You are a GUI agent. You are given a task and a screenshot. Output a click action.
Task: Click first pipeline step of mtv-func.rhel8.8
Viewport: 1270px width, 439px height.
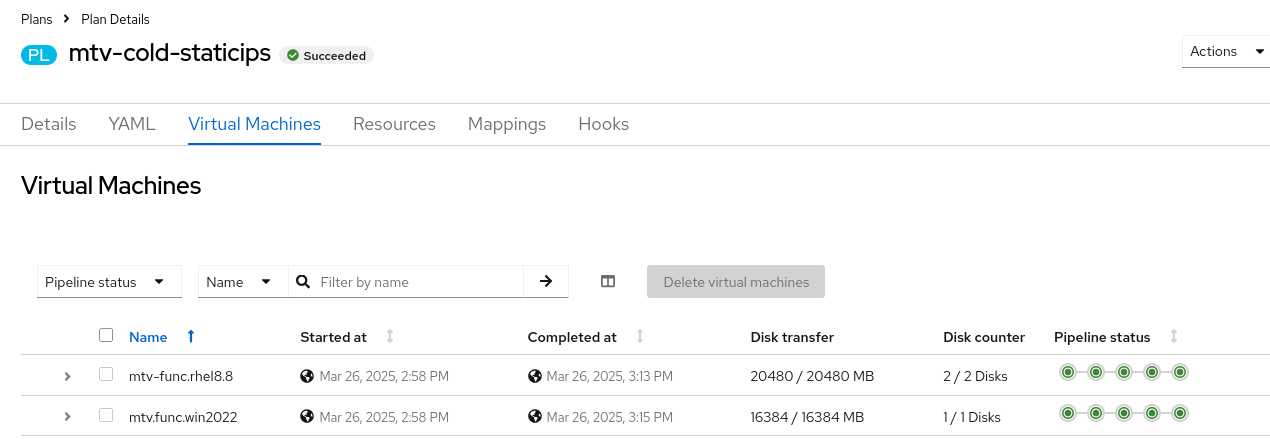click(1068, 373)
